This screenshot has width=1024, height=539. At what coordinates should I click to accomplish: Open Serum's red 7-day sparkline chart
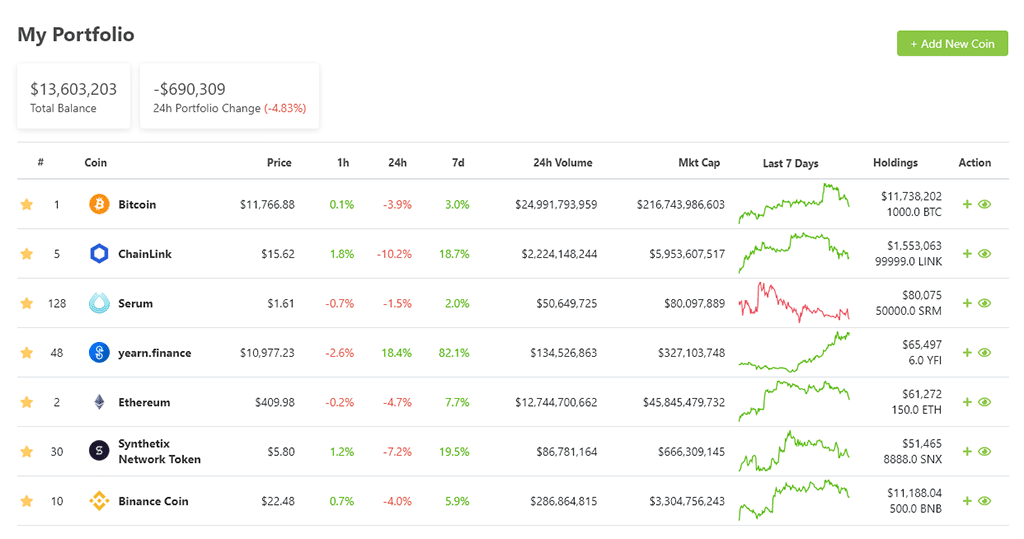coord(794,302)
